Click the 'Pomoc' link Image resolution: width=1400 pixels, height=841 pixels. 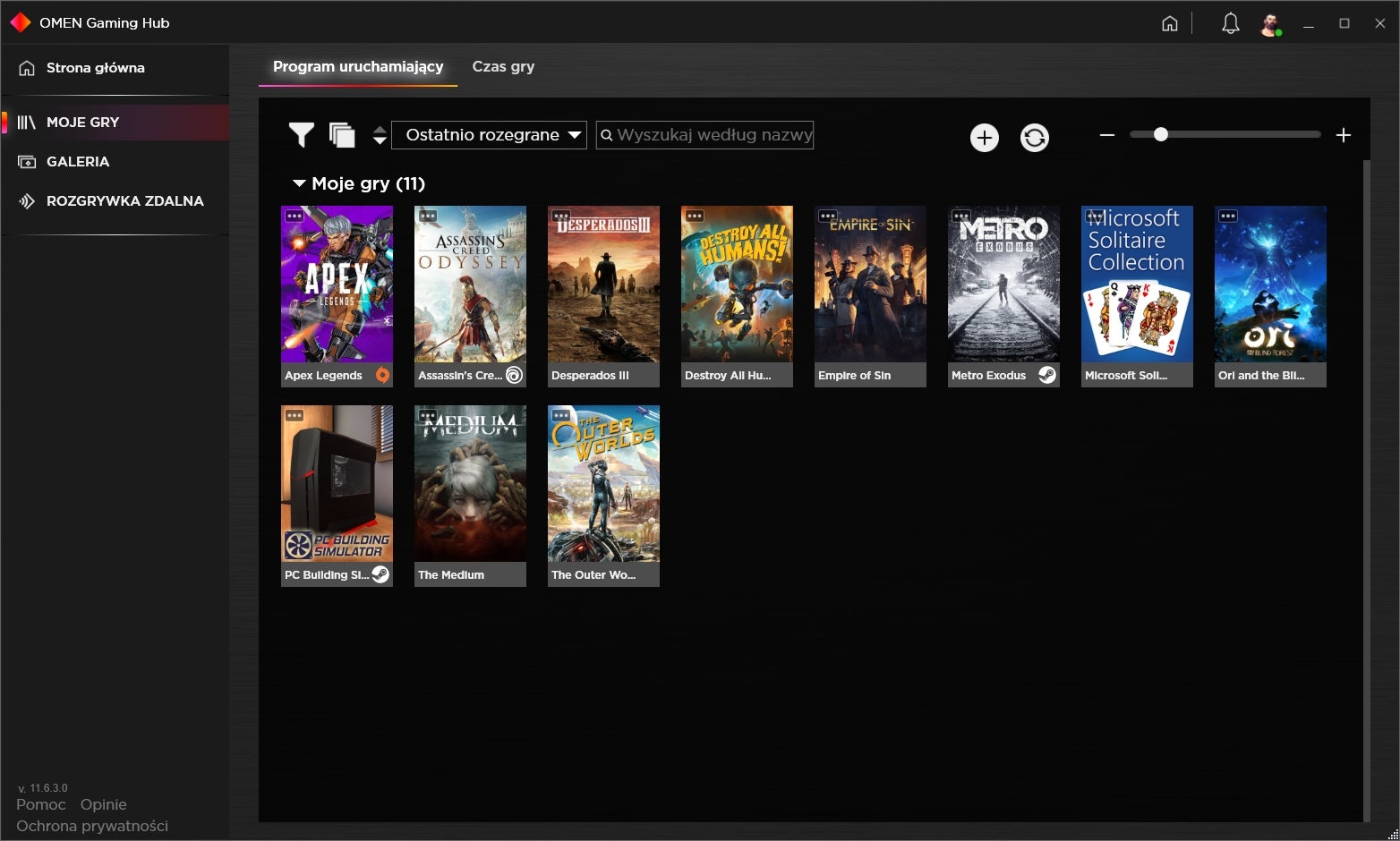point(41,804)
